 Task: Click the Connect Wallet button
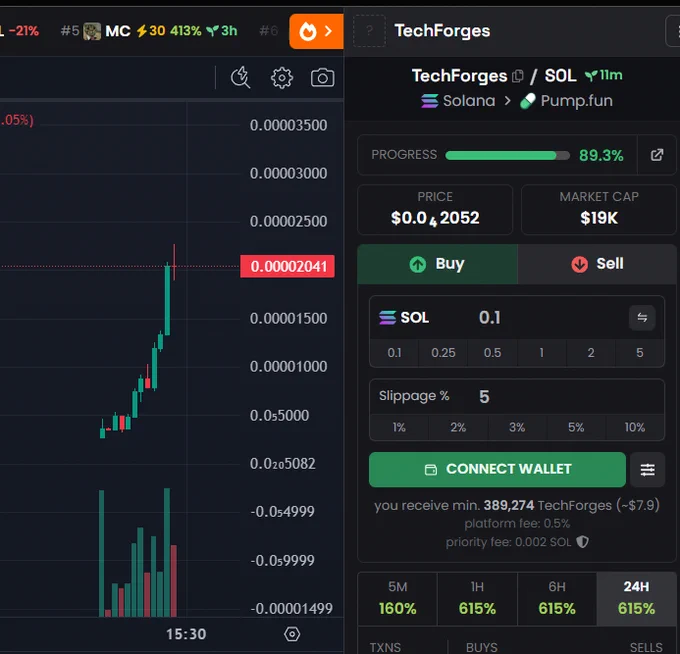coord(497,470)
